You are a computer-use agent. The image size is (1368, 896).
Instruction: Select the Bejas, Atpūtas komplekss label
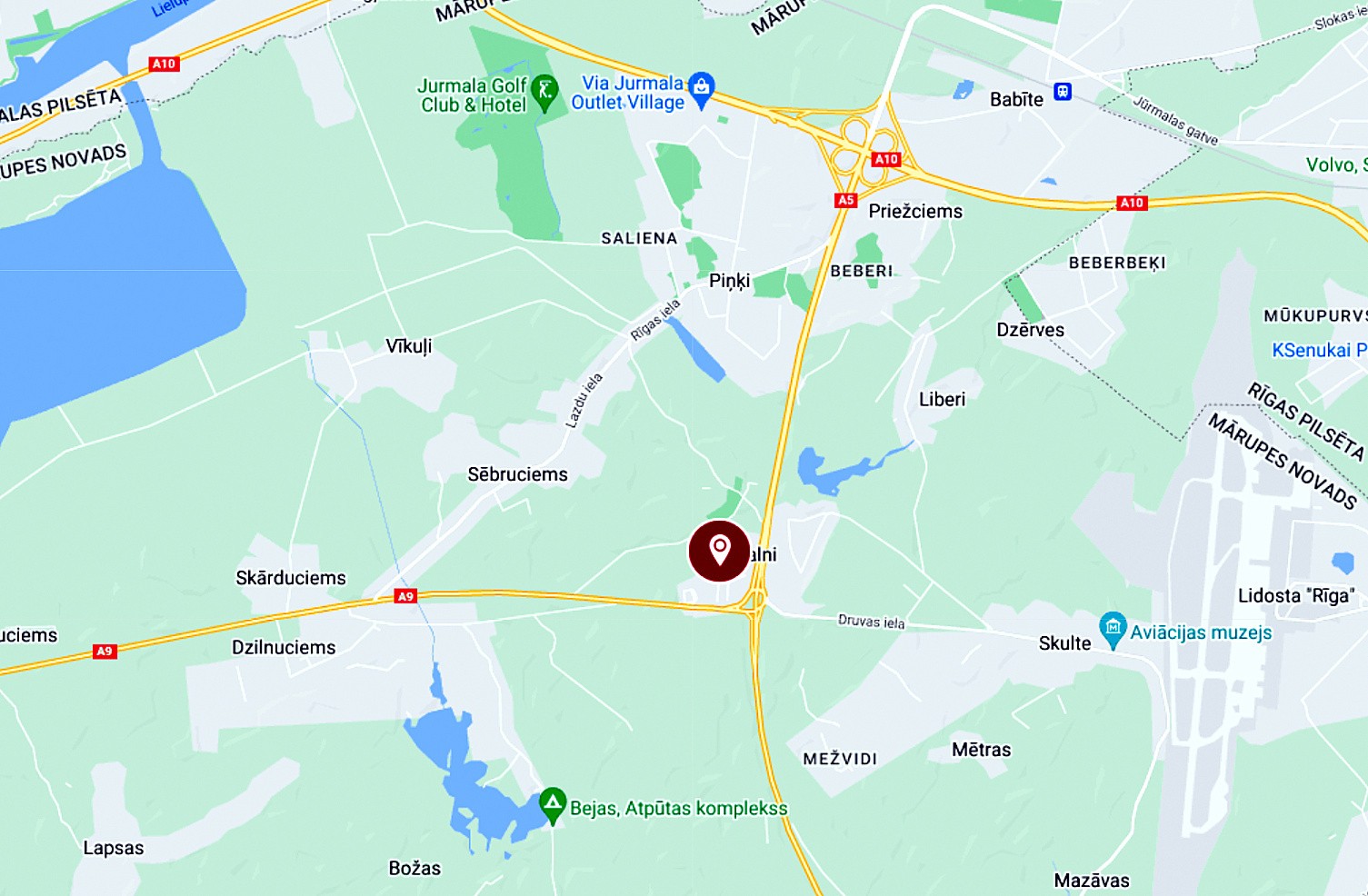679,808
